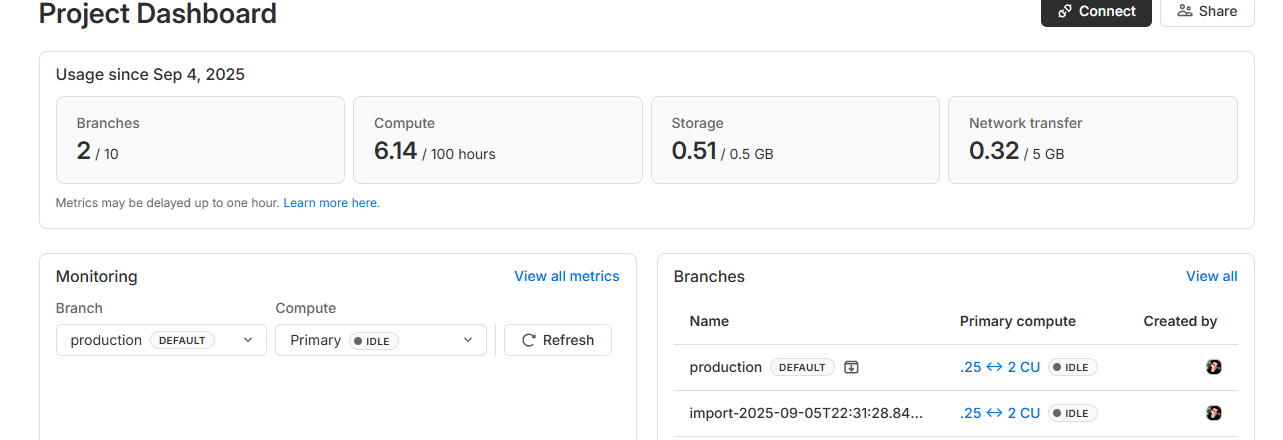Screen dimensions: 1283x440
Task: Open the import-2025-09-05 branch
Action: 805,413
